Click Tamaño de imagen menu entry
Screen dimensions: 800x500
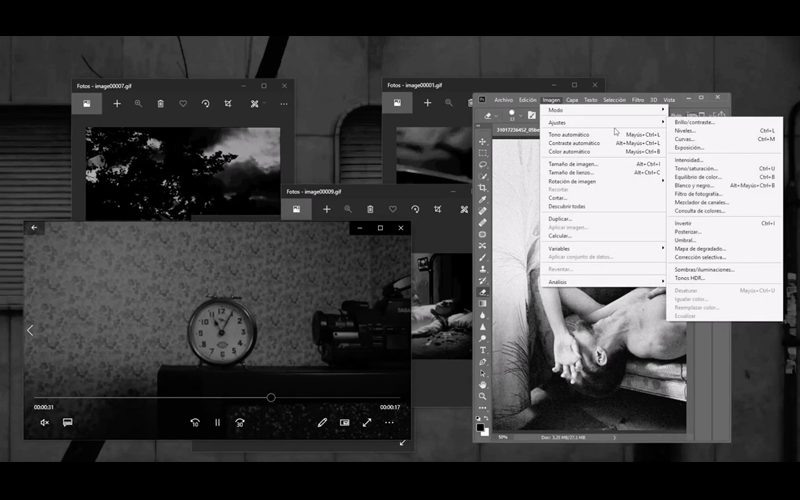click(573, 164)
